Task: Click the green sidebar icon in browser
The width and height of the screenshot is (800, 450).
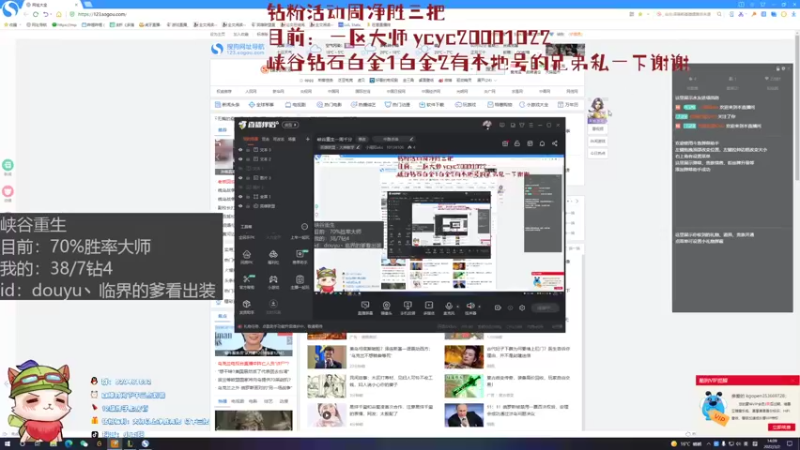Action: [x=8, y=165]
